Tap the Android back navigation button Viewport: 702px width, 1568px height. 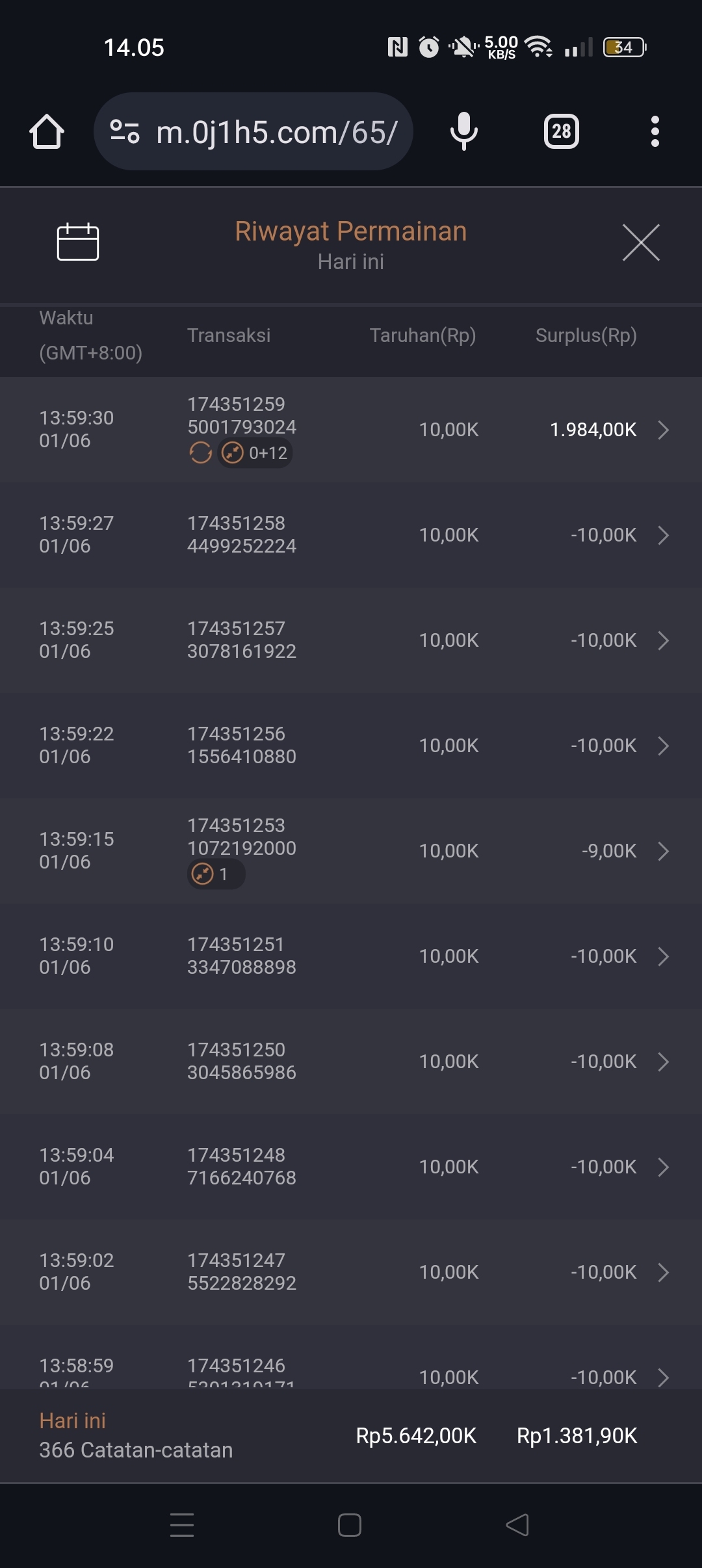tap(517, 1525)
